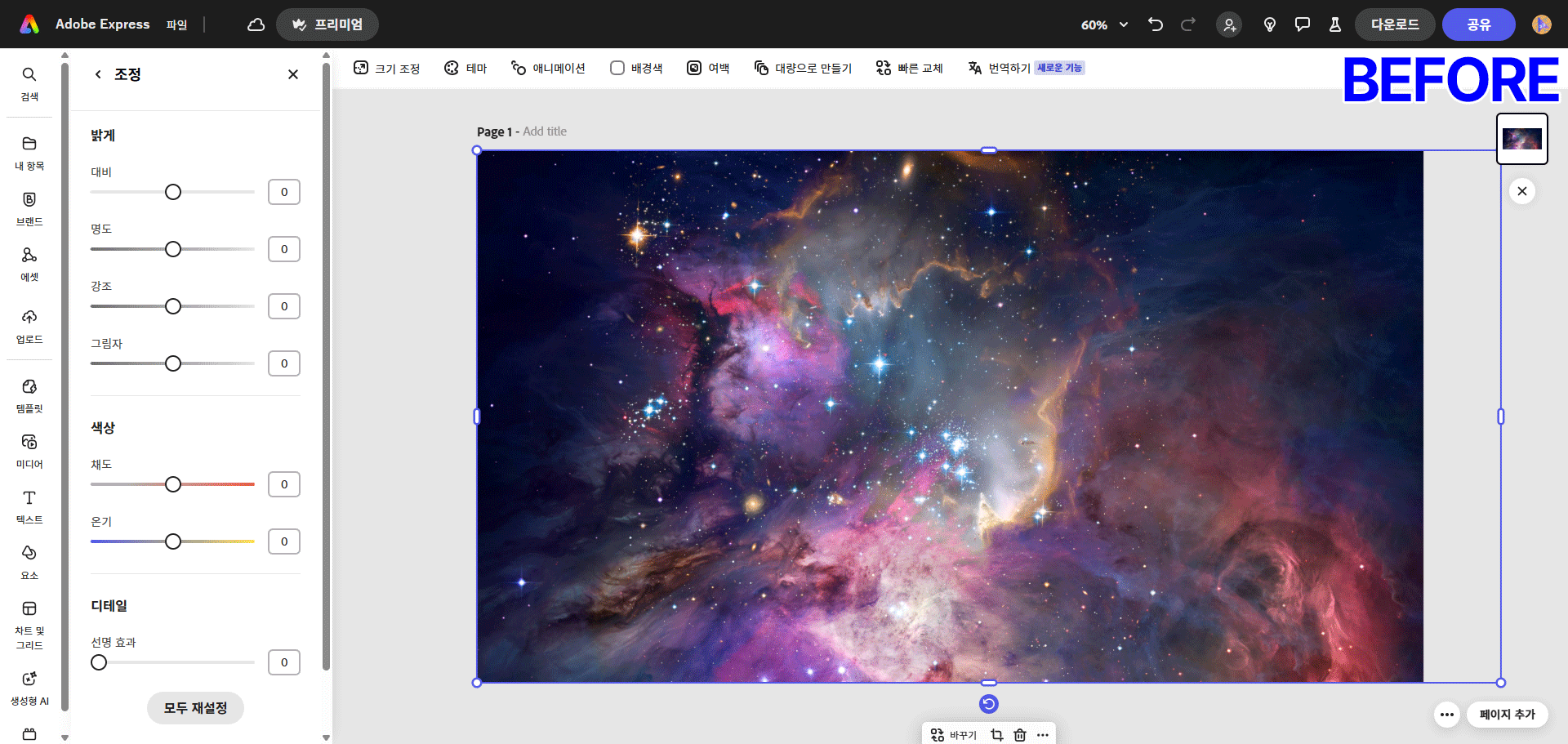Image resolution: width=1568 pixels, height=744 pixels.
Task: Open 대량으로 만들기 bulk create
Action: tap(803, 68)
